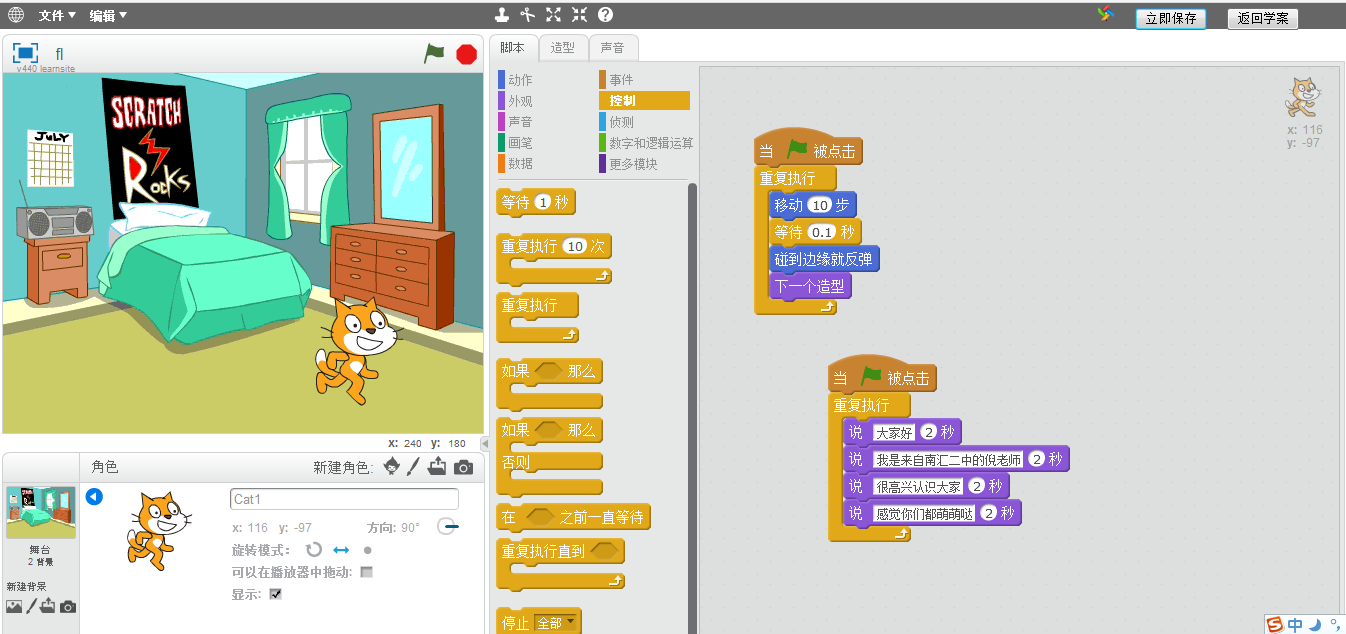Select the scissors delete tool
The width and height of the screenshot is (1346, 634).
[x=528, y=15]
